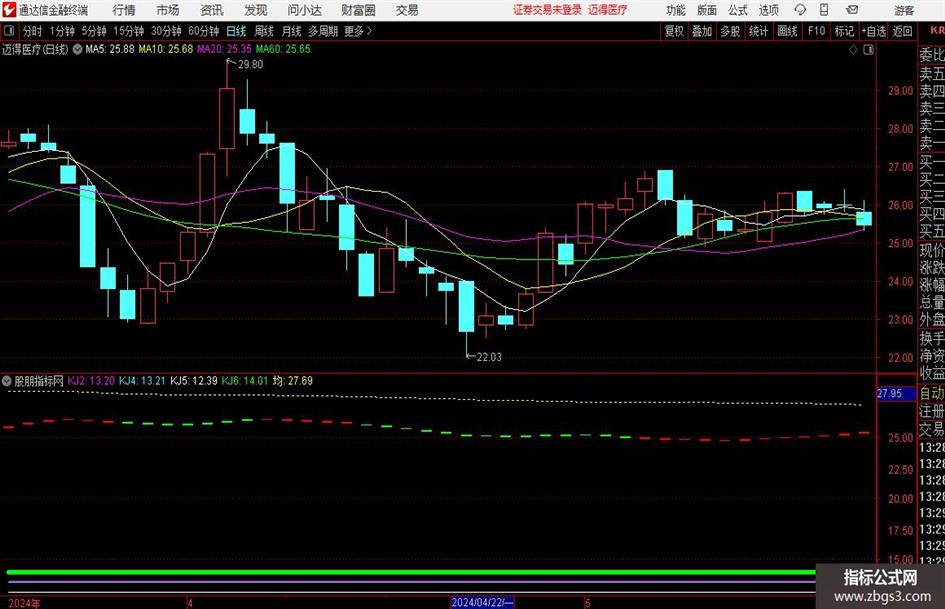Click the 22.03 low price label

[489, 357]
